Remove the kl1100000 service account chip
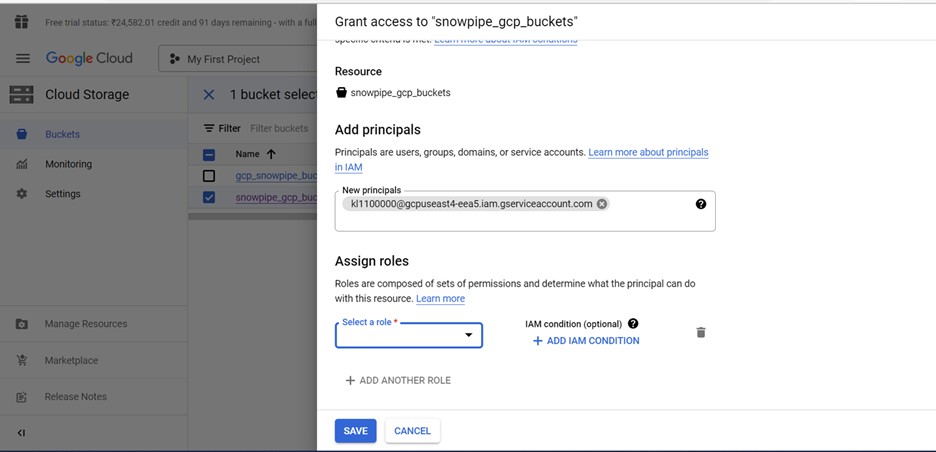 [602, 204]
